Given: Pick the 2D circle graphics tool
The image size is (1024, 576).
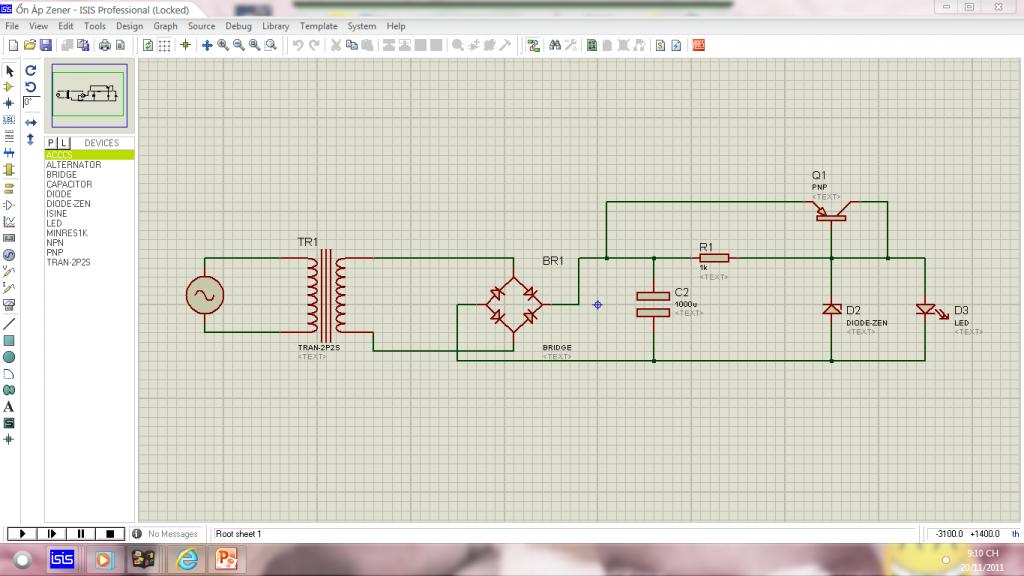Looking at the screenshot, I should [x=9, y=357].
